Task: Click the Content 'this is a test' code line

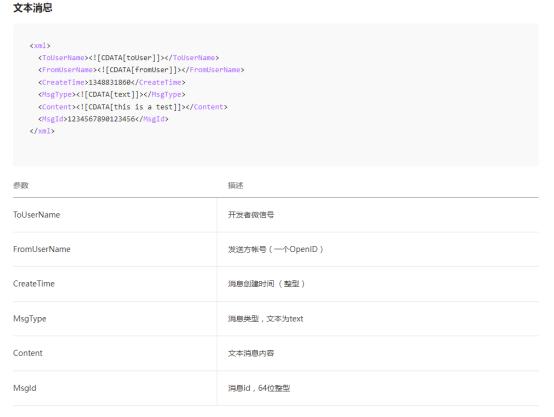Action: click(x=133, y=107)
